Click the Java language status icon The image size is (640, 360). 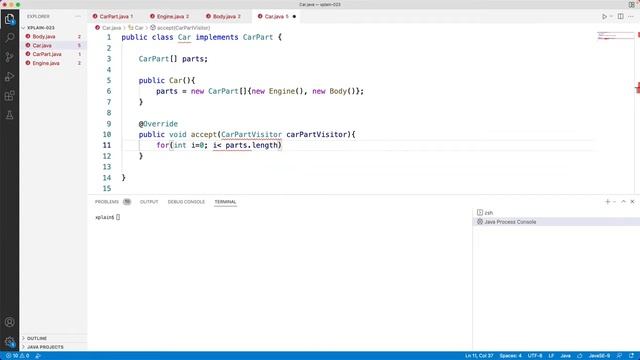point(580,356)
